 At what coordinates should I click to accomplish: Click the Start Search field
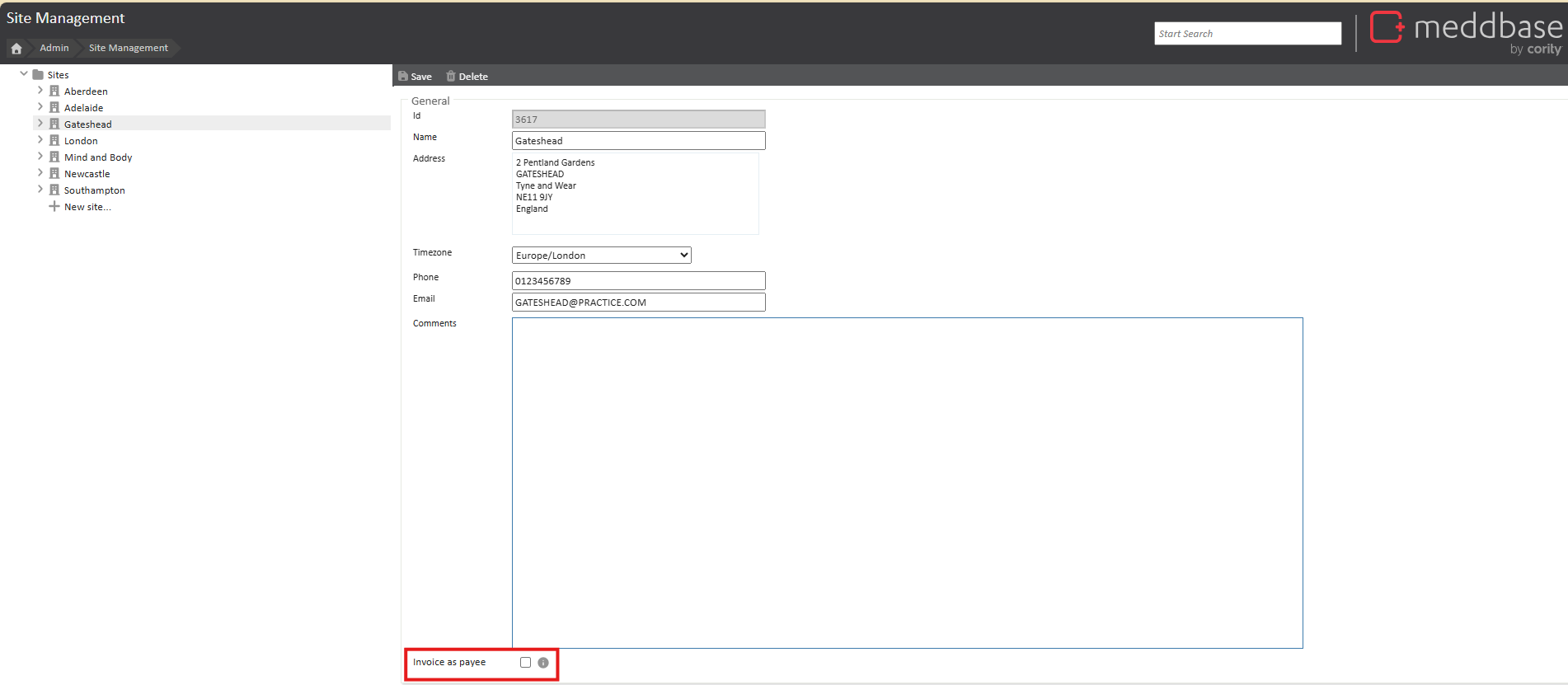coord(1247,34)
